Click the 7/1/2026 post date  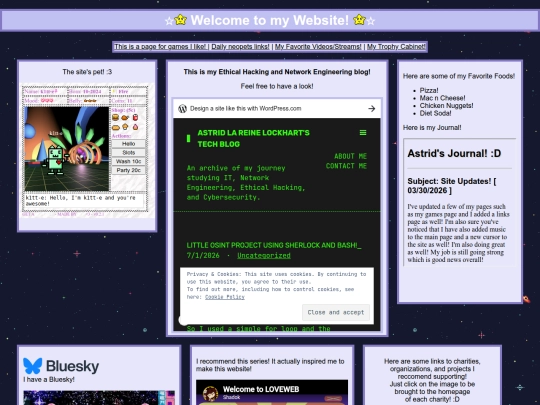click(x=203, y=256)
